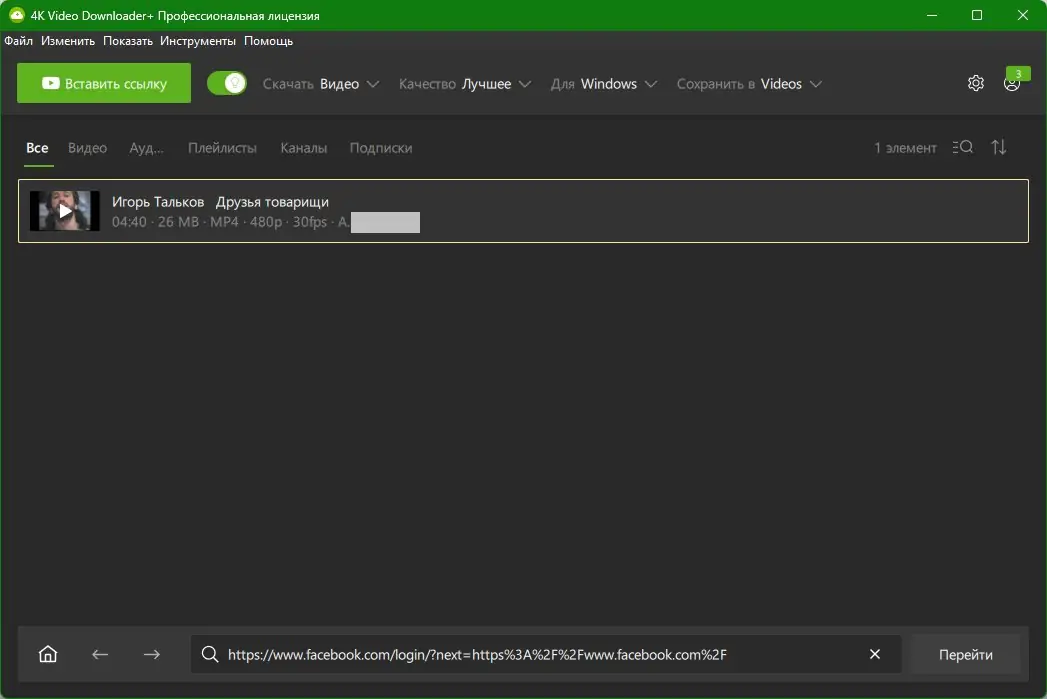1047x699 pixels.
Task: Click the 1 элемент counter
Action: click(905, 148)
